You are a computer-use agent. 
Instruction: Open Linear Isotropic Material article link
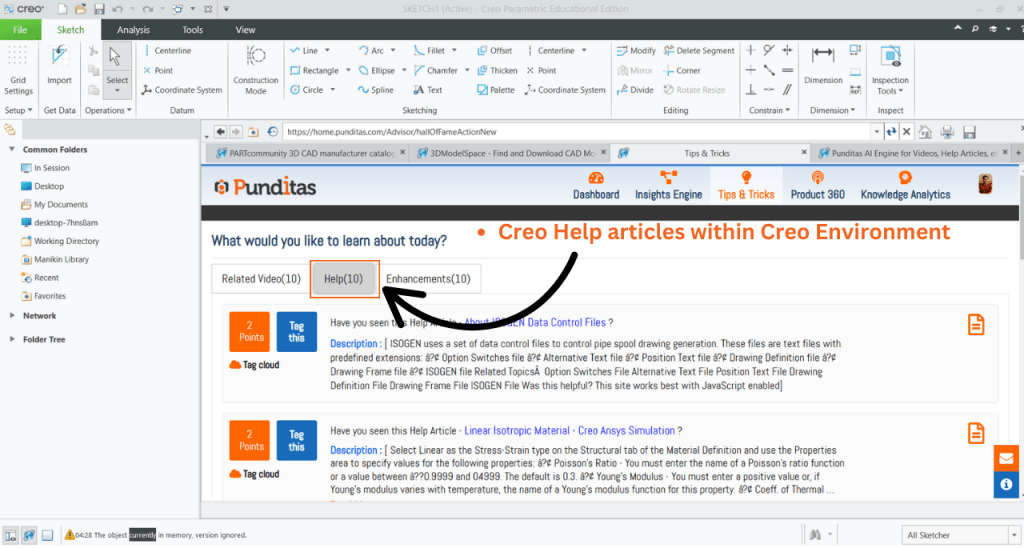coord(569,431)
